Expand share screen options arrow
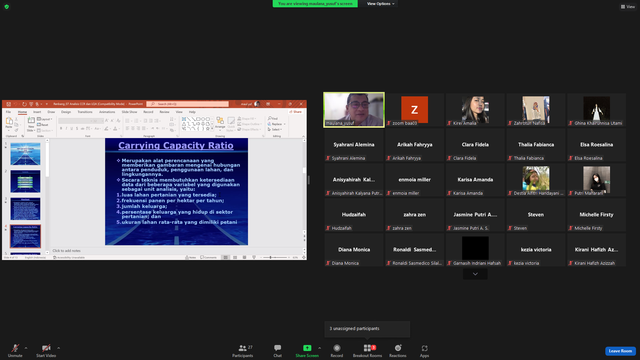Image resolution: width=640 pixels, height=360 pixels. point(319,348)
